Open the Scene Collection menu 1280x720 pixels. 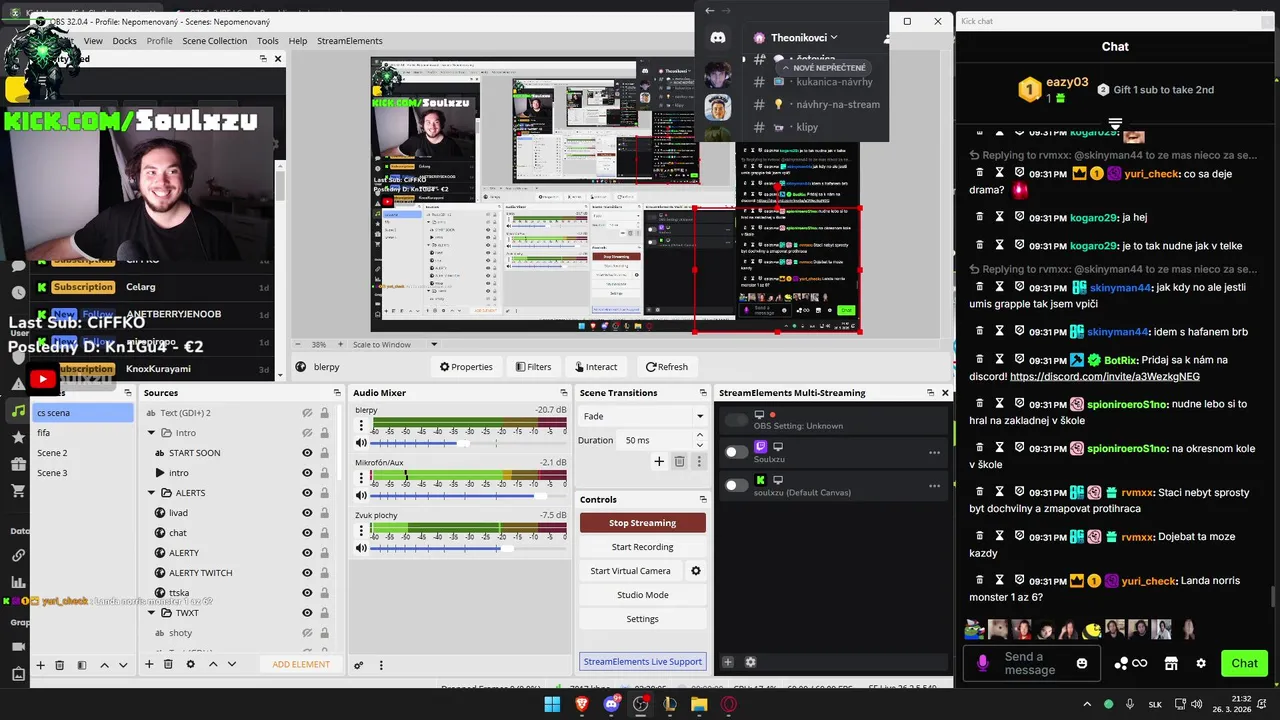point(214,41)
